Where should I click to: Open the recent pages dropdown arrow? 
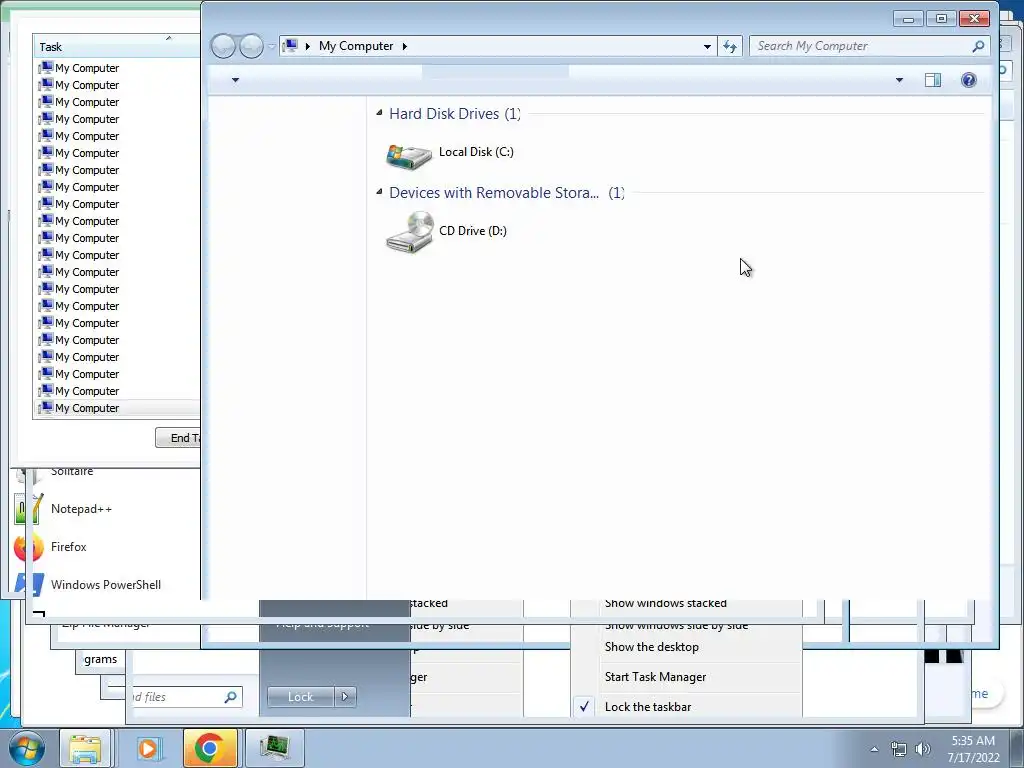coord(272,47)
